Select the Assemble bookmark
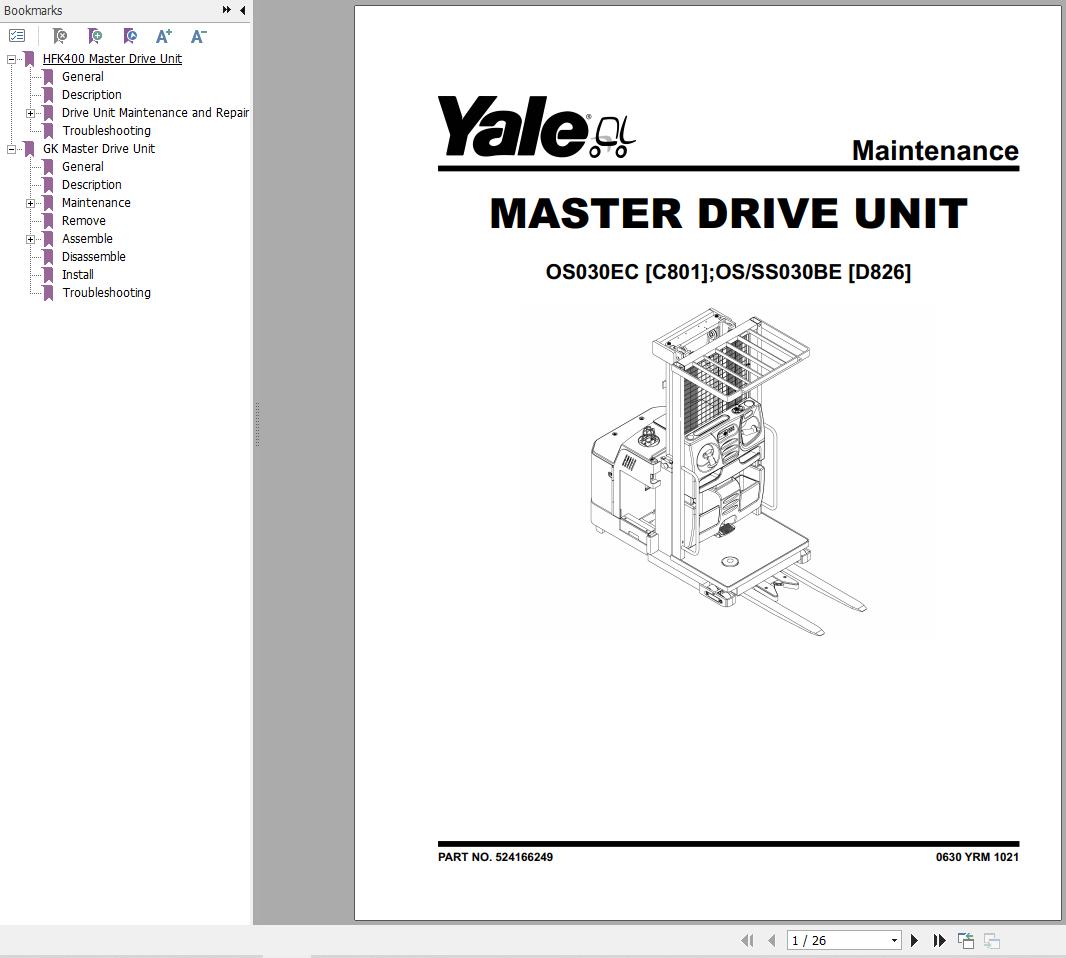 pos(87,239)
